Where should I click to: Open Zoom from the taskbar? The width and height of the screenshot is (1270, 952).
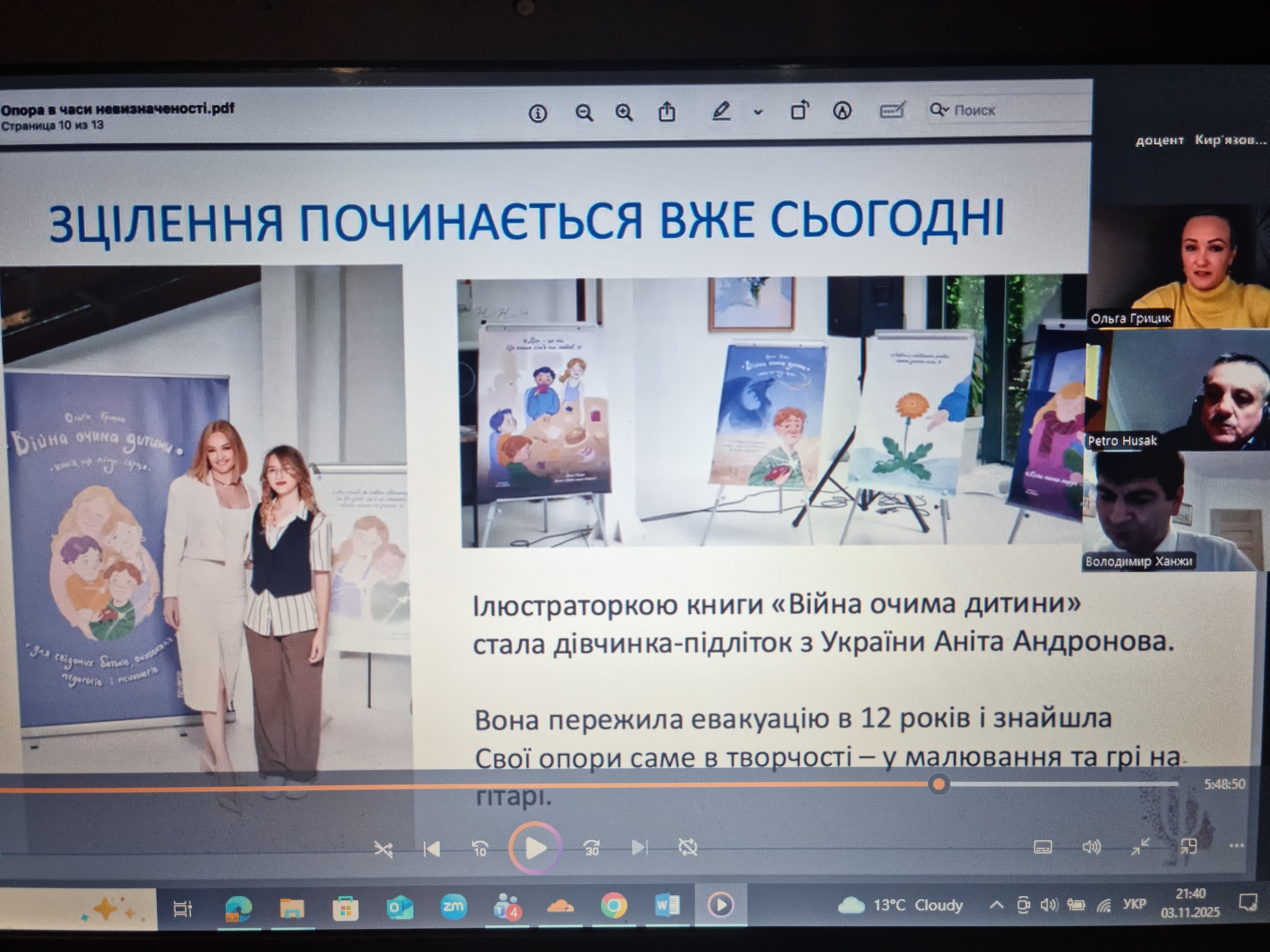tap(453, 906)
